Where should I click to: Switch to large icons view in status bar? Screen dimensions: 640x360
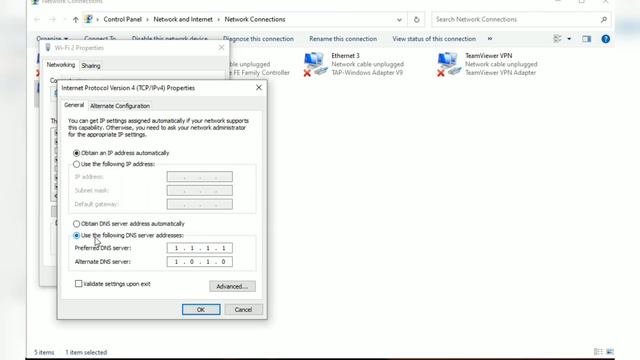610,351
